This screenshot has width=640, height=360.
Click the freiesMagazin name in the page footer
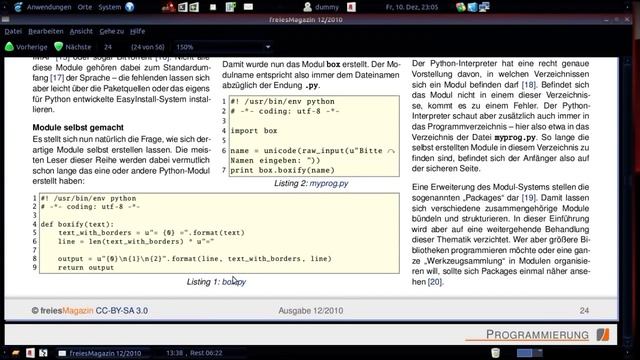pyautogui.click(x=67, y=311)
